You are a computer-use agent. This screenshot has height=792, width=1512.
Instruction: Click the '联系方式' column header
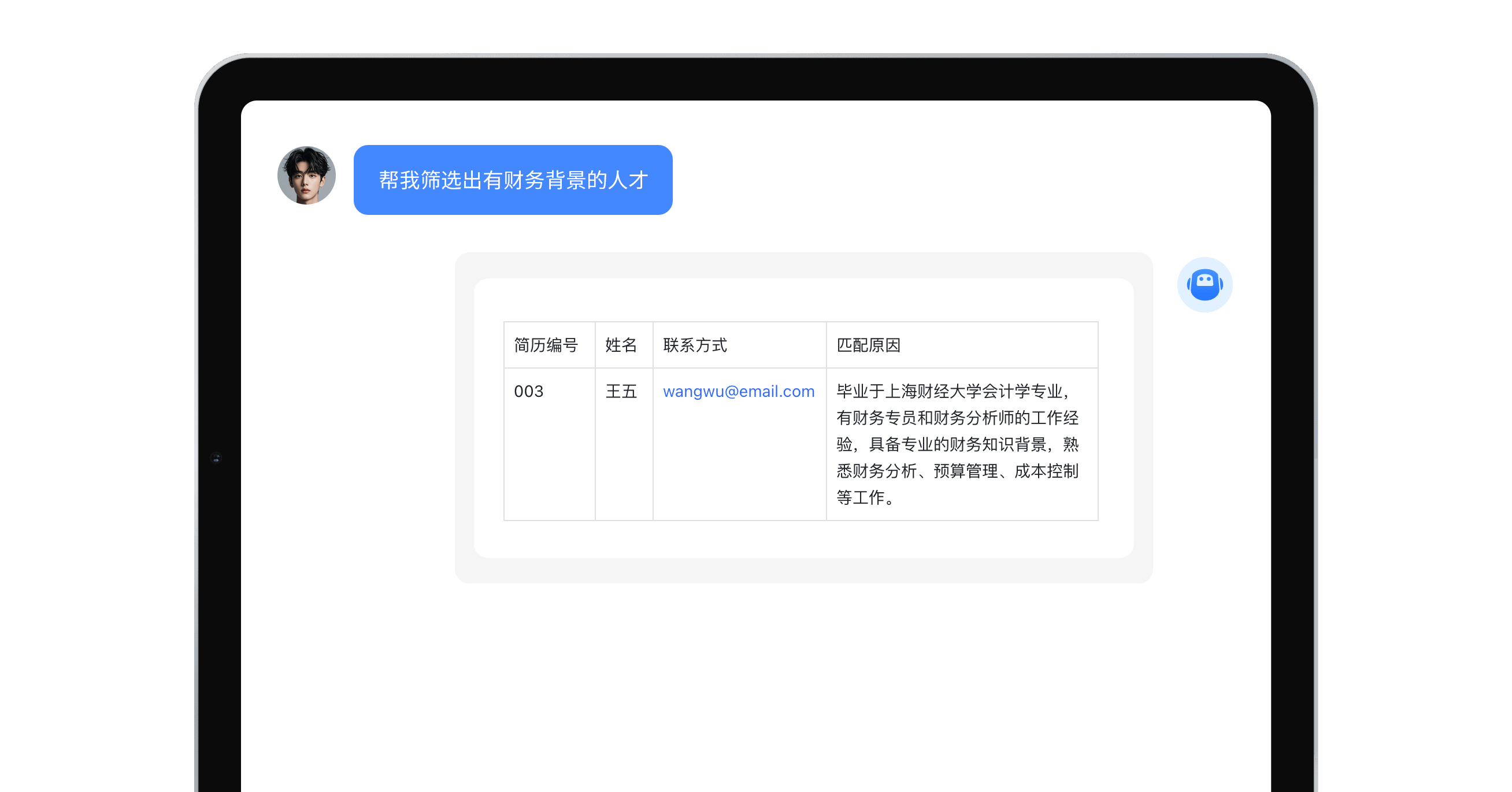(740, 345)
